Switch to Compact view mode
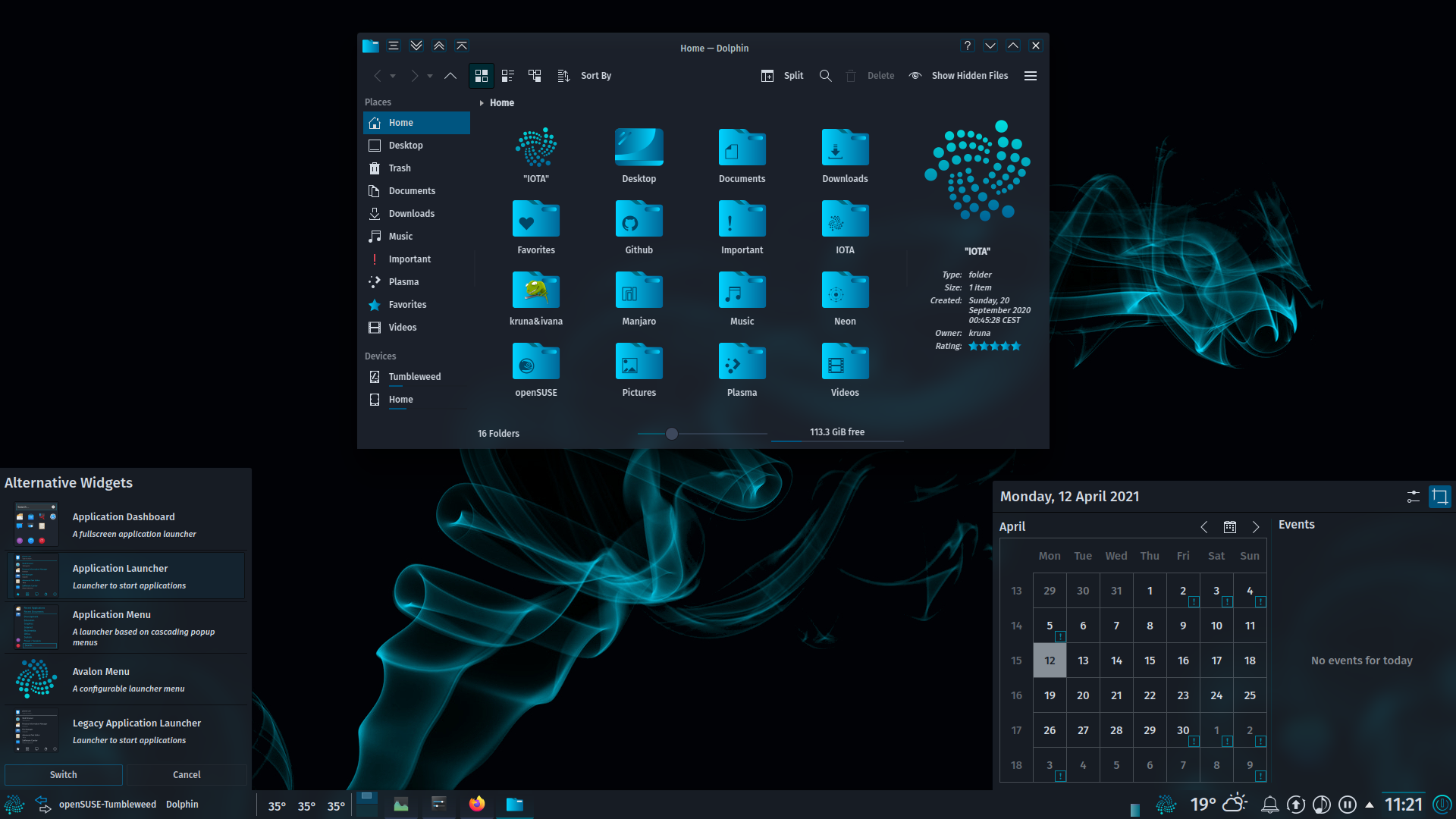 [x=508, y=76]
